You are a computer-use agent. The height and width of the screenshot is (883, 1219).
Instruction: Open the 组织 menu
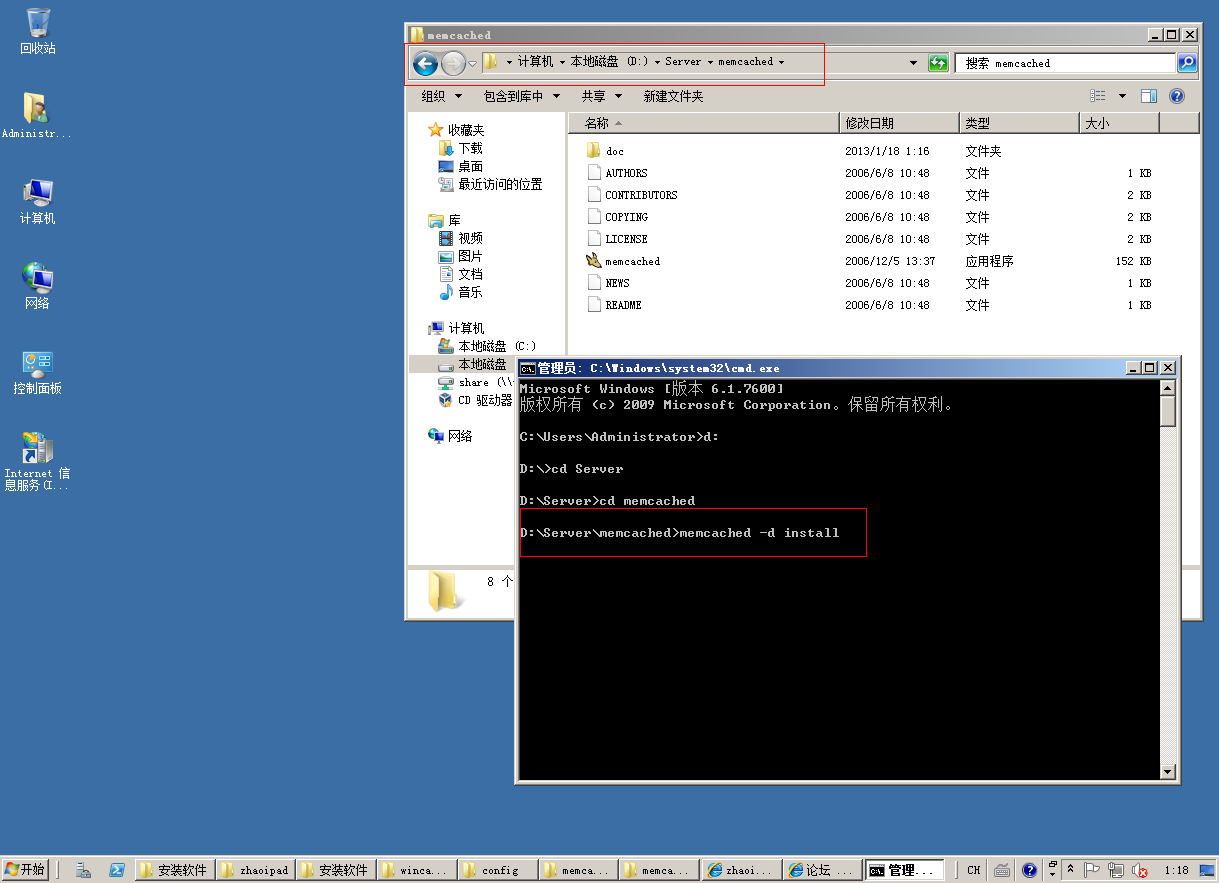tap(441, 97)
